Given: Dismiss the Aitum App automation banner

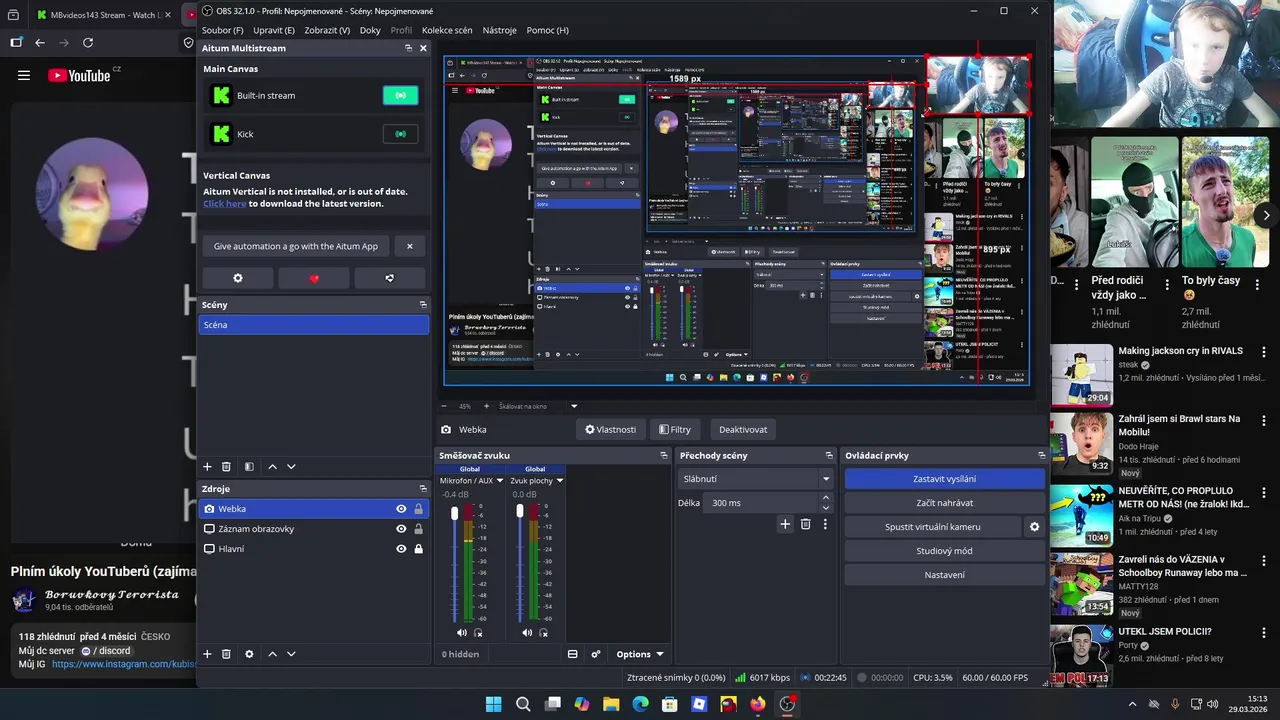Looking at the screenshot, I should pyautogui.click(x=409, y=246).
